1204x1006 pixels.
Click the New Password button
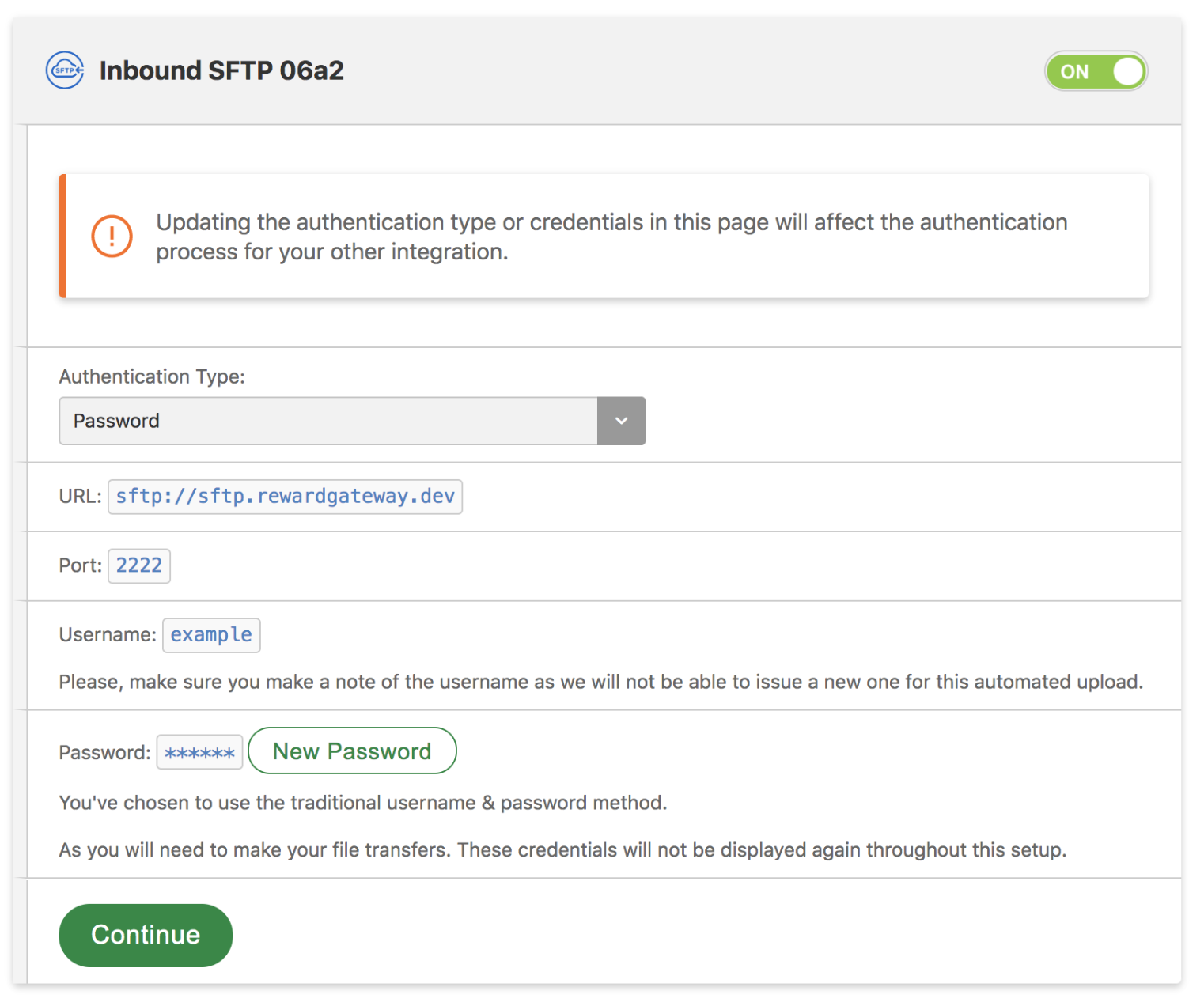click(x=352, y=751)
